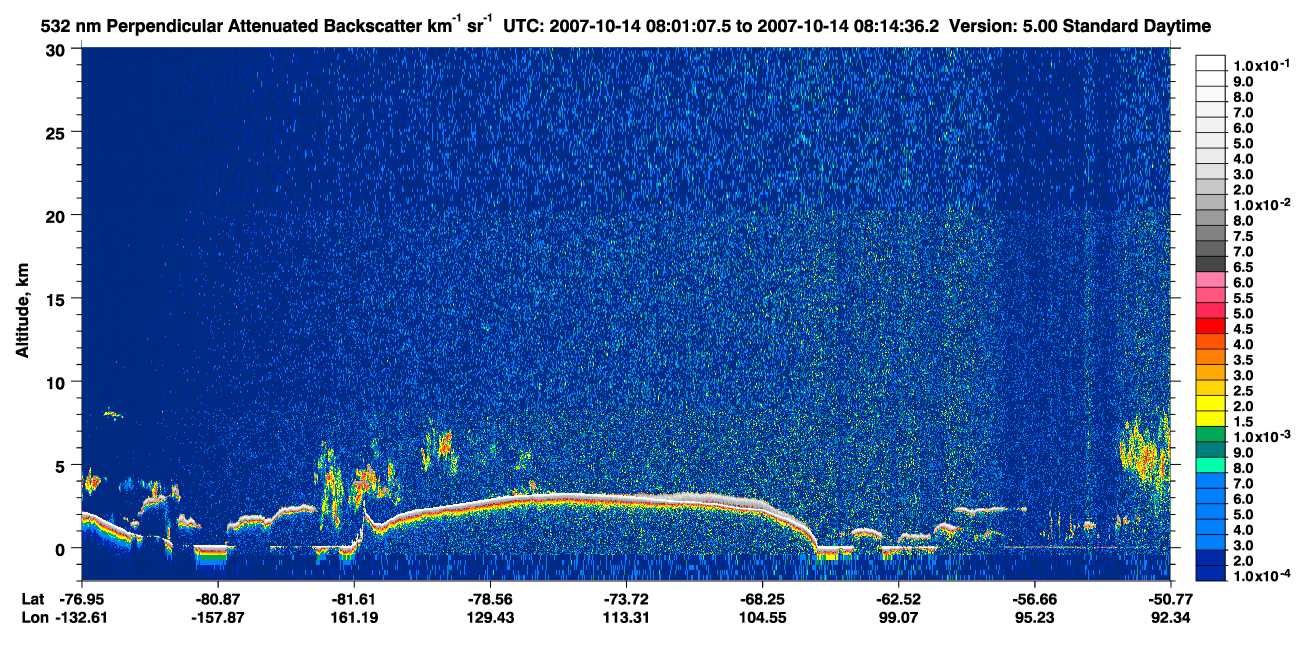Click the Altitude, km axis label
1300x667 pixels.
(x=22, y=311)
